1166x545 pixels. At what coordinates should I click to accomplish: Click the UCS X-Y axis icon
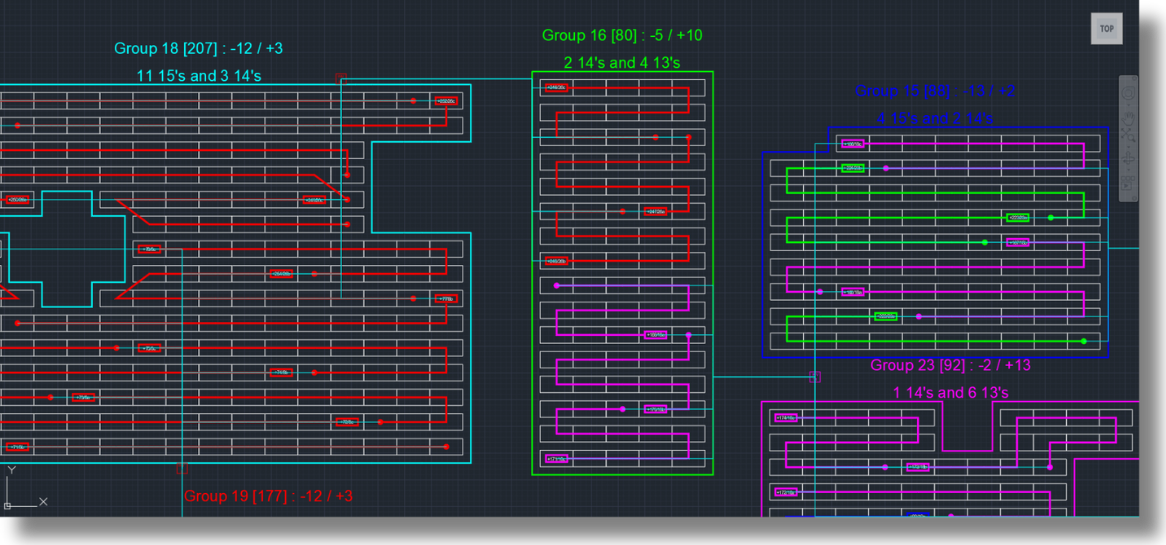(x=22, y=490)
